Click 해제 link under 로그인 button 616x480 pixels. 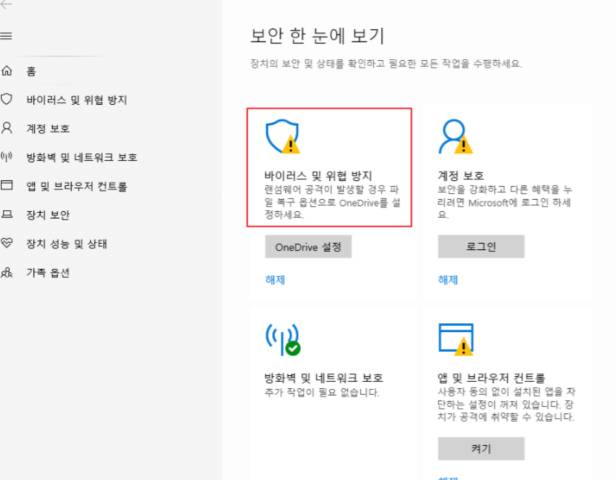448,280
